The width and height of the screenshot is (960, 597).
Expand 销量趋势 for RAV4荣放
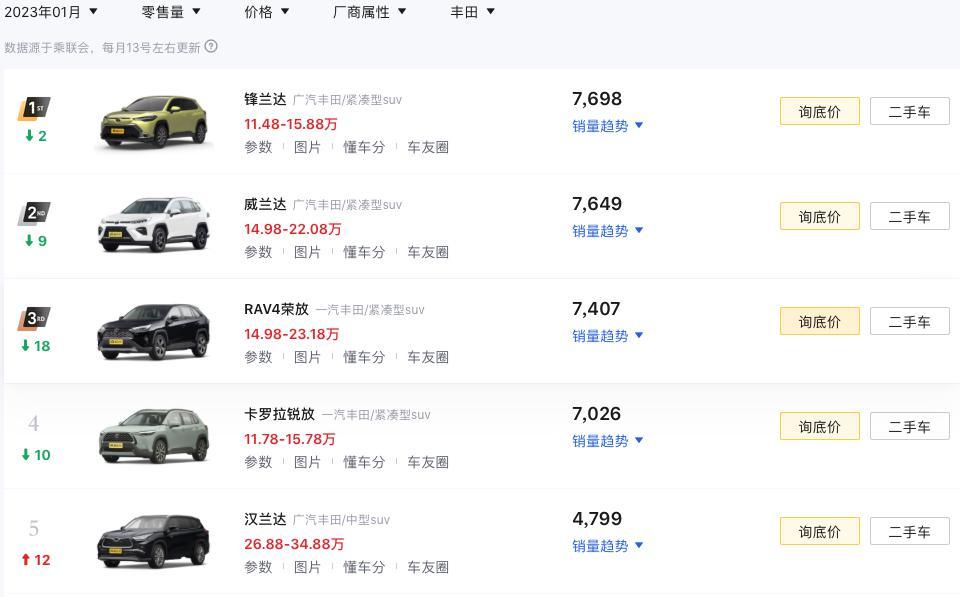click(x=607, y=336)
